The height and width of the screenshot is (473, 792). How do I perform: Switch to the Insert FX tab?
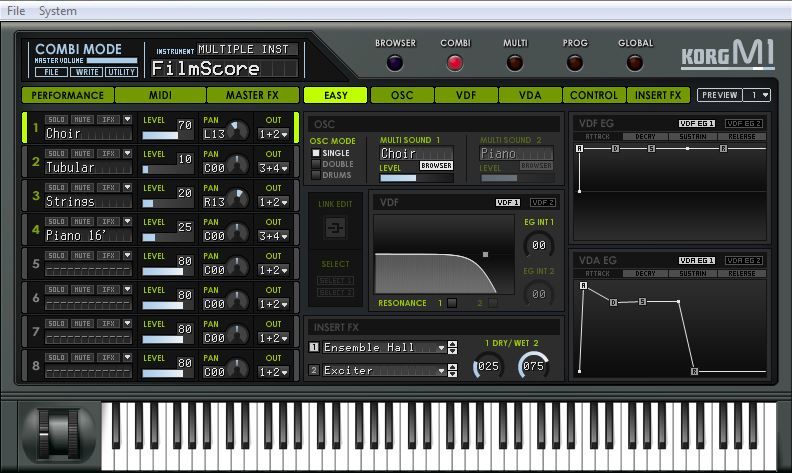click(658, 95)
